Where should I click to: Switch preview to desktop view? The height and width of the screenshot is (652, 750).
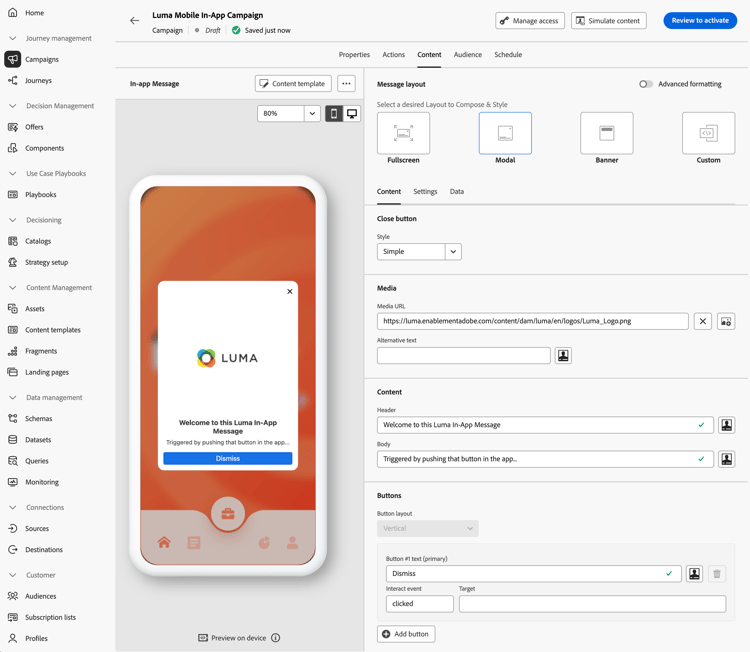click(x=352, y=113)
